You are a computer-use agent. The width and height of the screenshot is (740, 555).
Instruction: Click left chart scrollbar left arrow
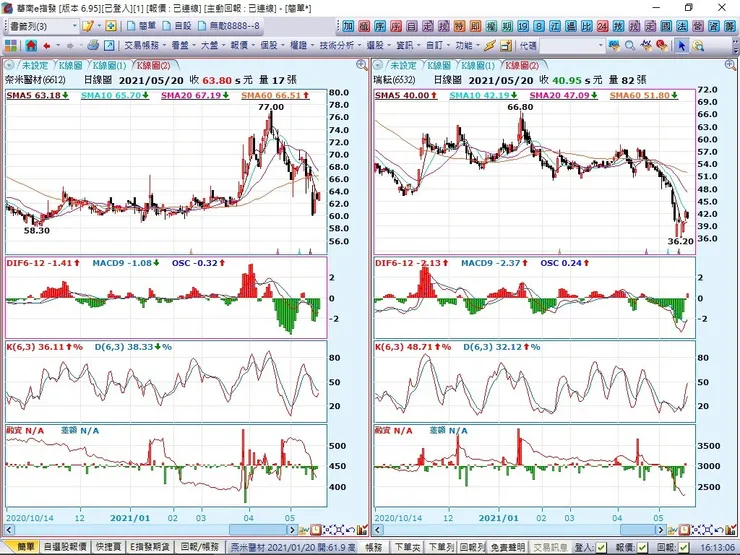[x=9, y=530]
